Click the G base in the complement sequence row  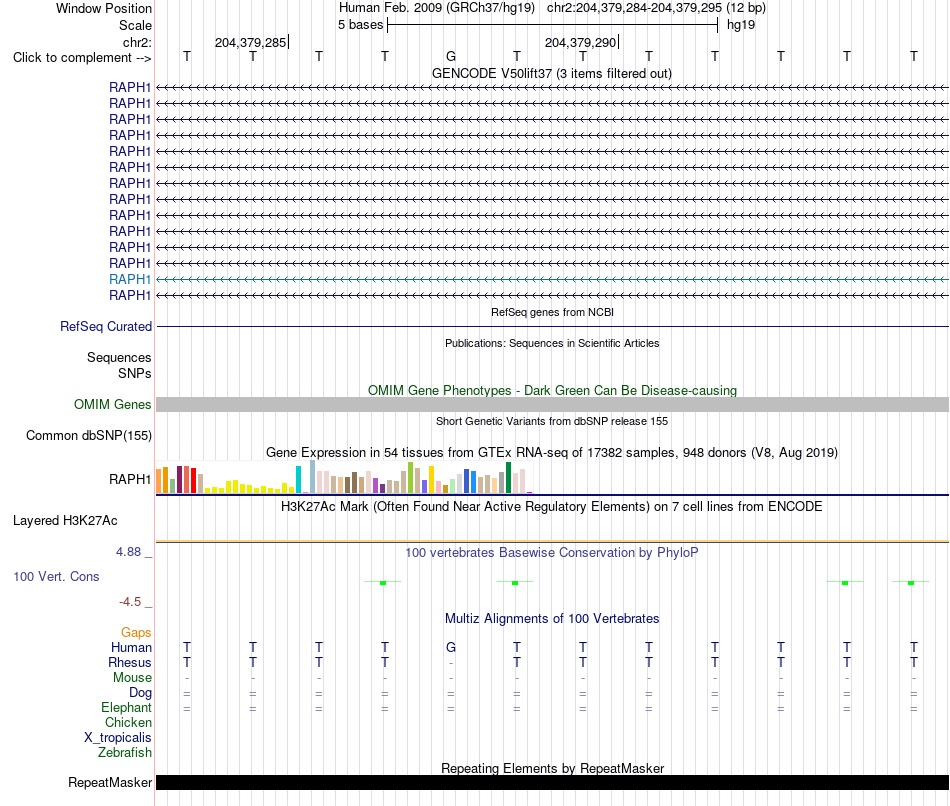click(451, 56)
